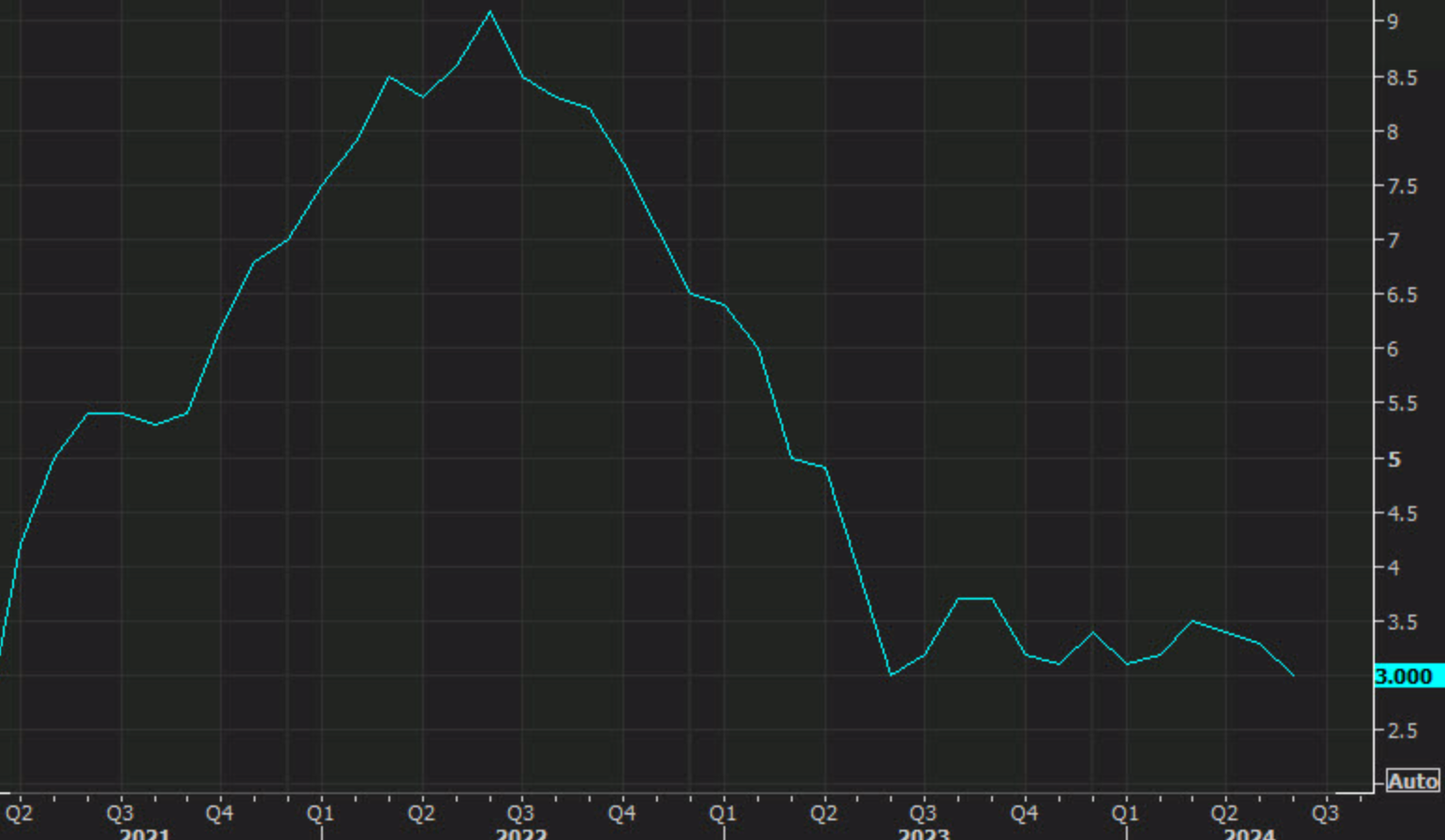Select the 6.5 y-axis value label
The image size is (1445, 840).
tap(1401, 295)
